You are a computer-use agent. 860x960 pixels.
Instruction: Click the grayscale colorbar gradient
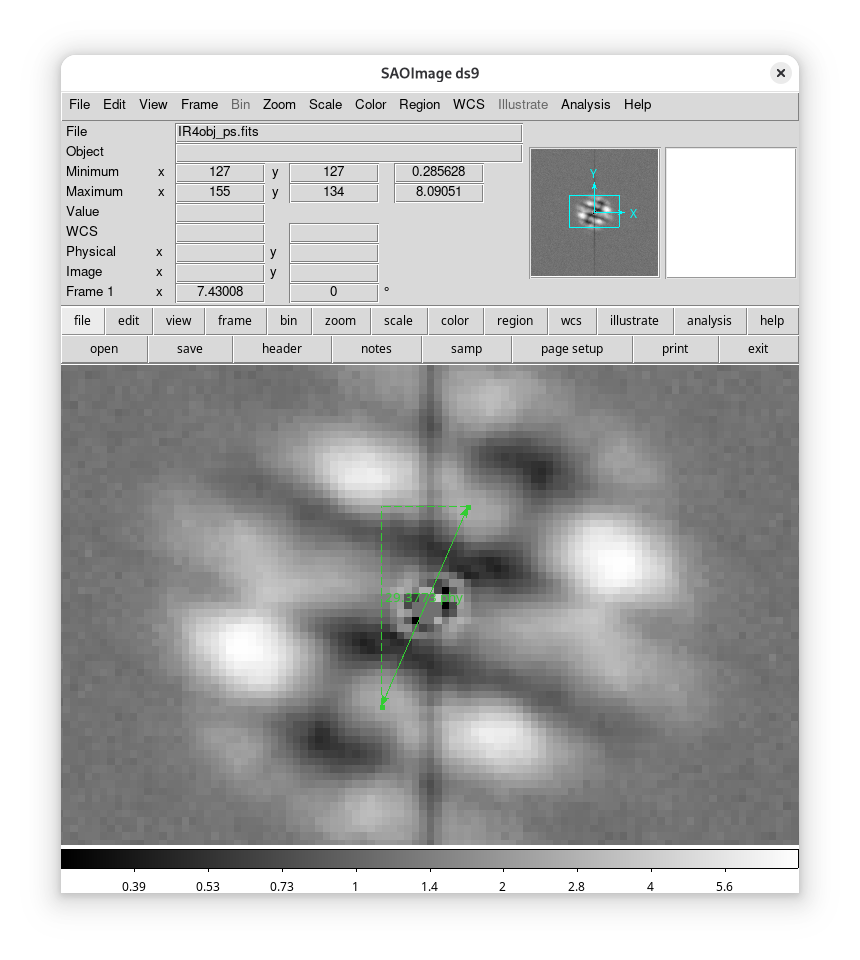[x=429, y=859]
